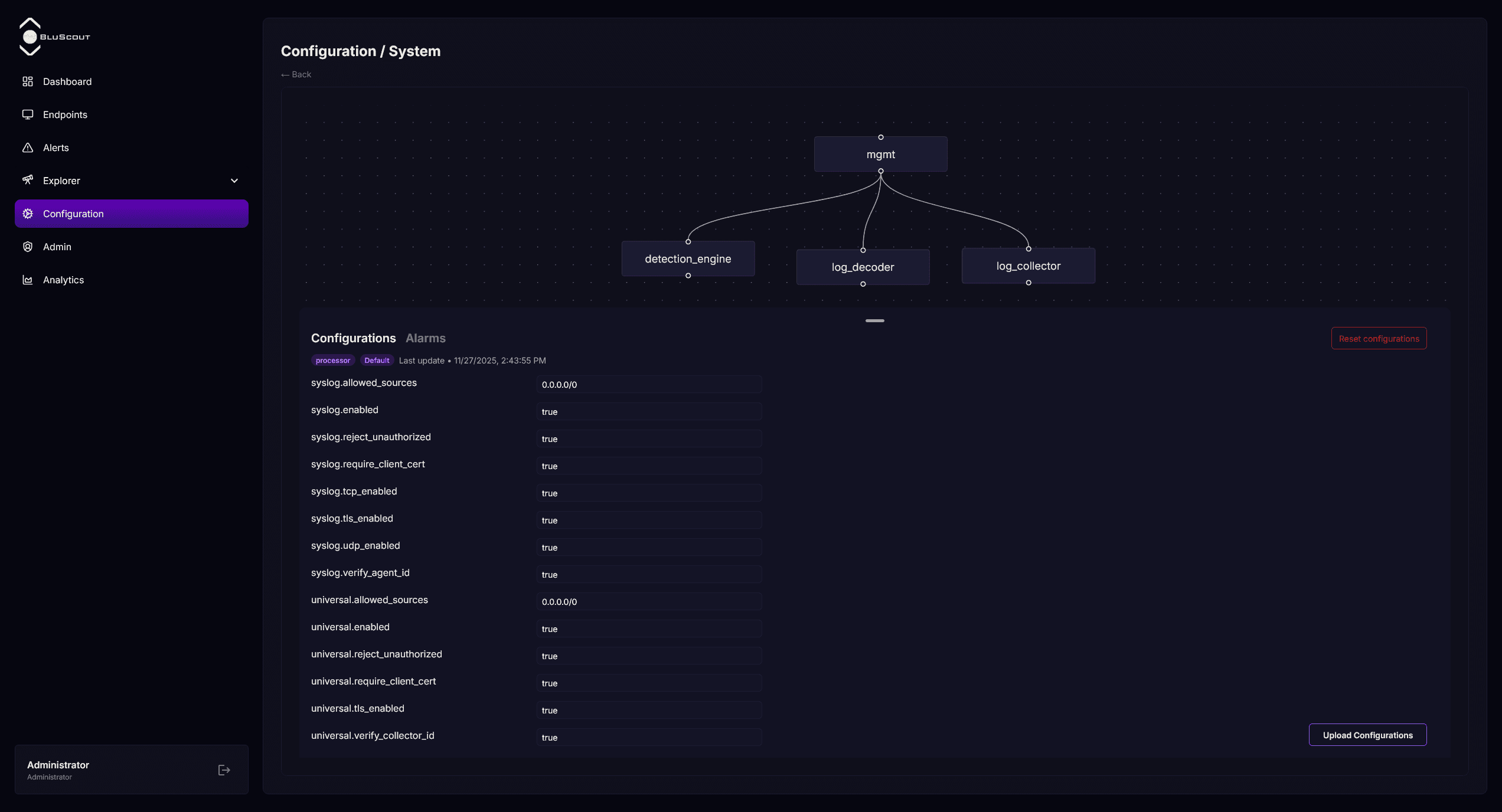The height and width of the screenshot is (812, 1502).
Task: Click the Alerts warning triangle icon
Action: 28,148
